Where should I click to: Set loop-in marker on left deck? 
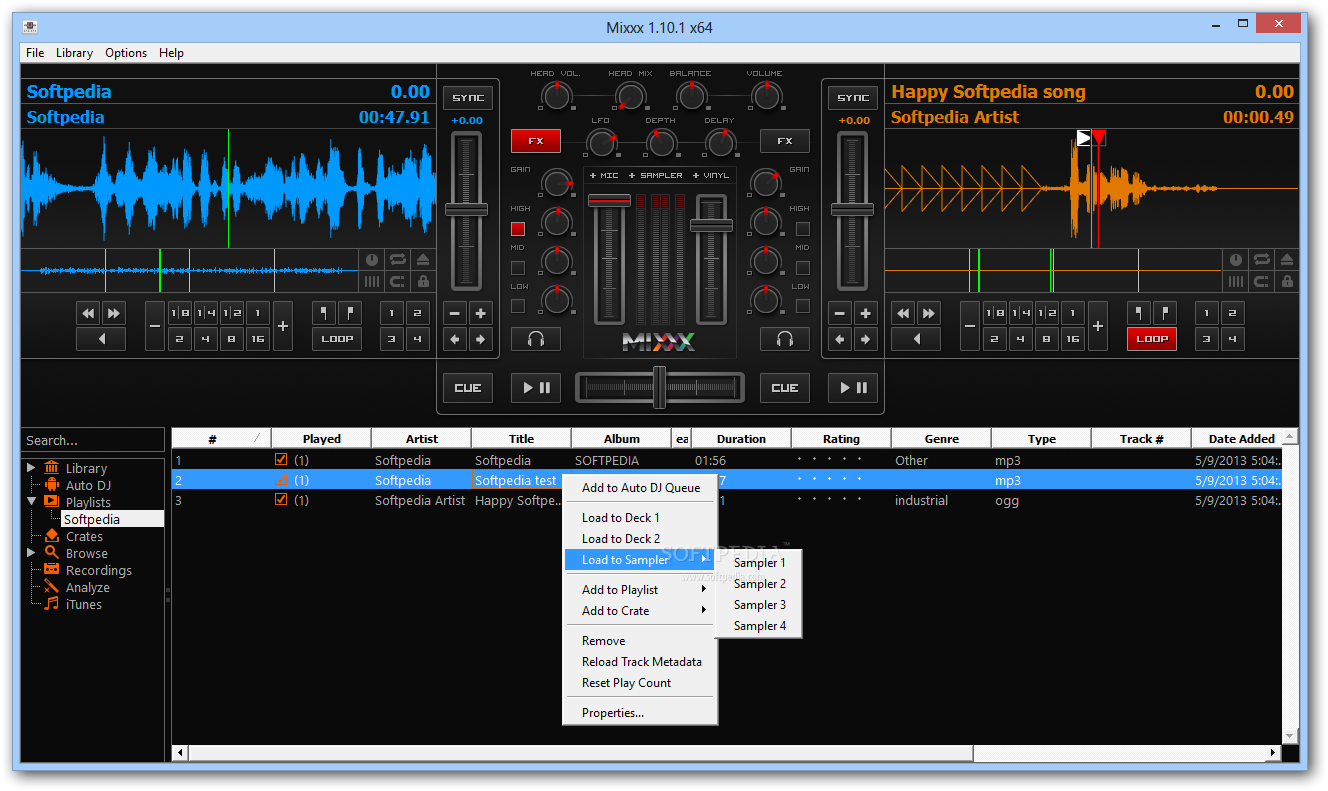click(324, 313)
